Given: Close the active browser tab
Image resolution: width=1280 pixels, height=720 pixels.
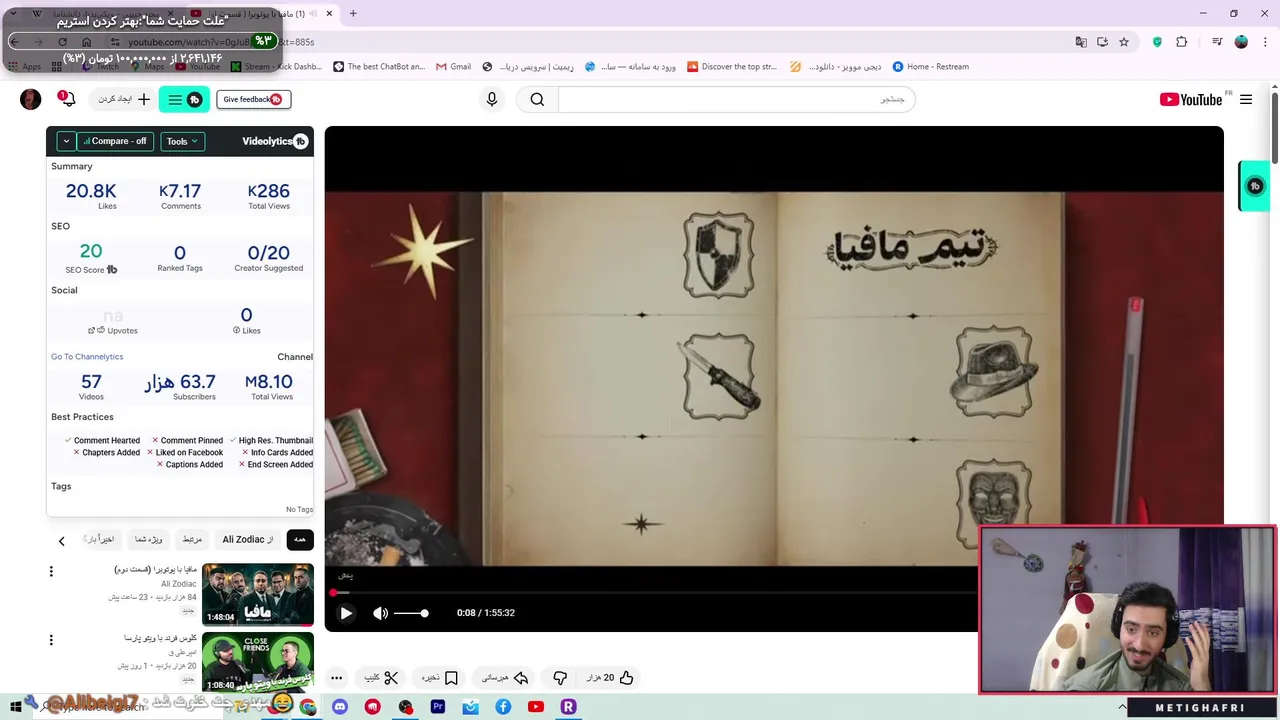Looking at the screenshot, I should coord(329,13).
